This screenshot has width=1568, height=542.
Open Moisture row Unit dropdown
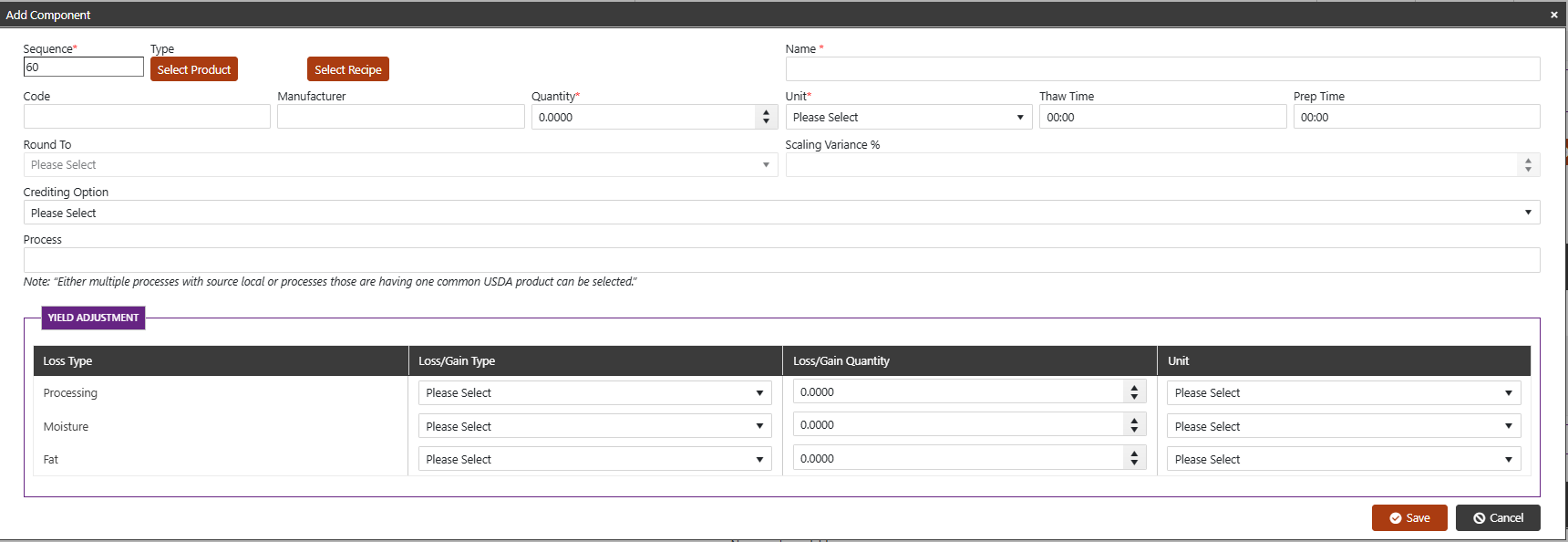(1344, 426)
